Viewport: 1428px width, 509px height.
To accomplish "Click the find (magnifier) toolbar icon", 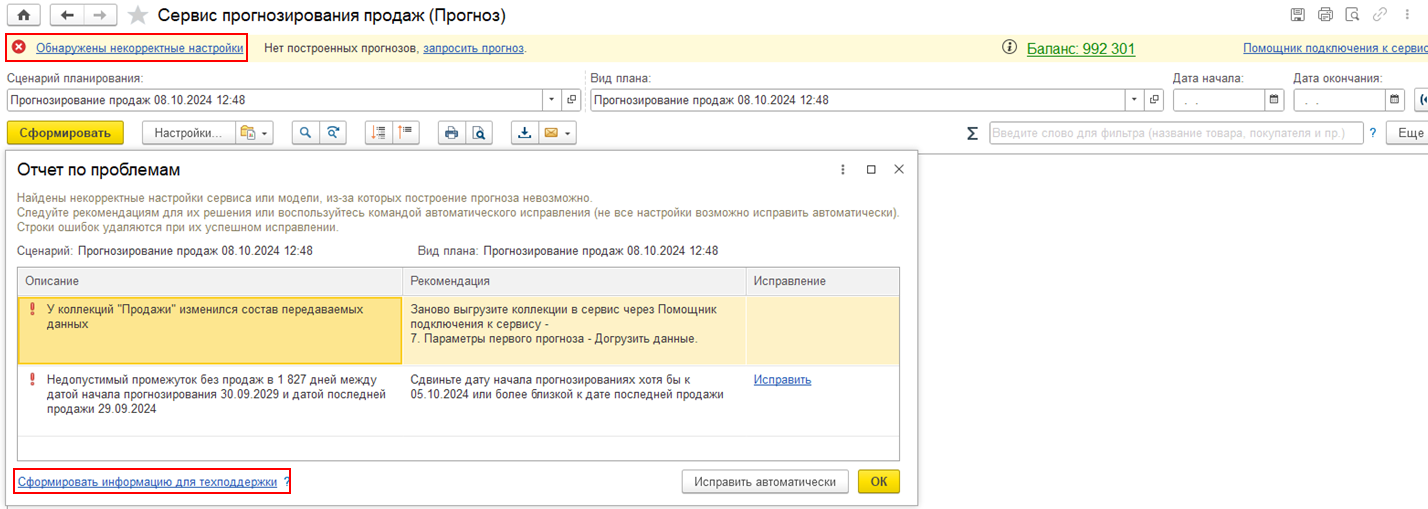I will click(x=306, y=133).
